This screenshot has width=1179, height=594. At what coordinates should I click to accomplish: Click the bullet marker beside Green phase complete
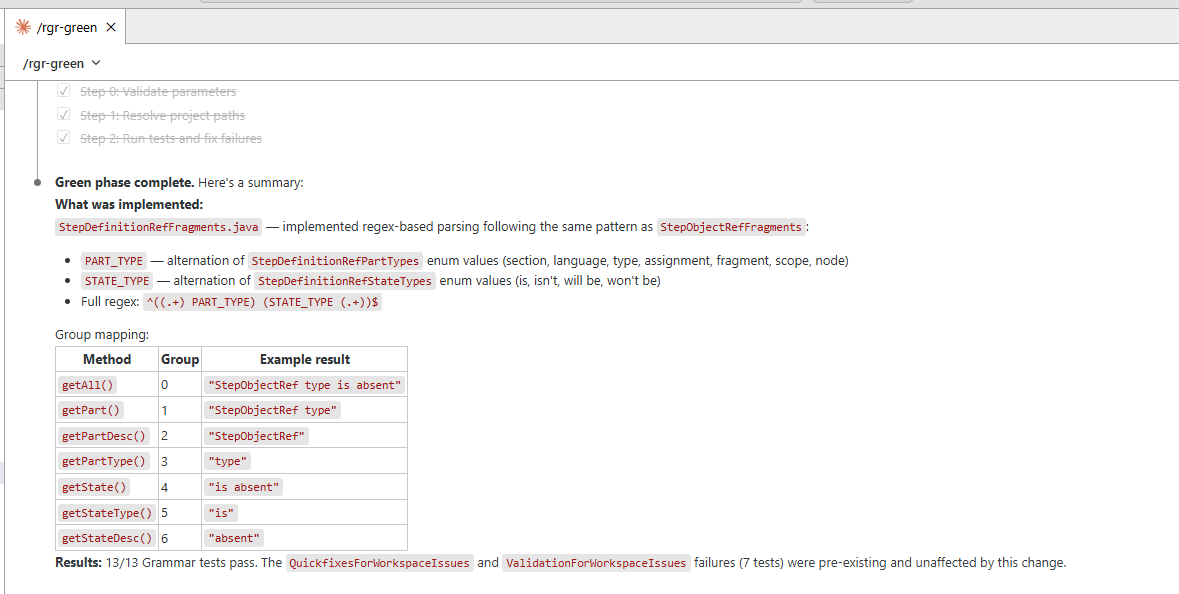[x=38, y=183]
